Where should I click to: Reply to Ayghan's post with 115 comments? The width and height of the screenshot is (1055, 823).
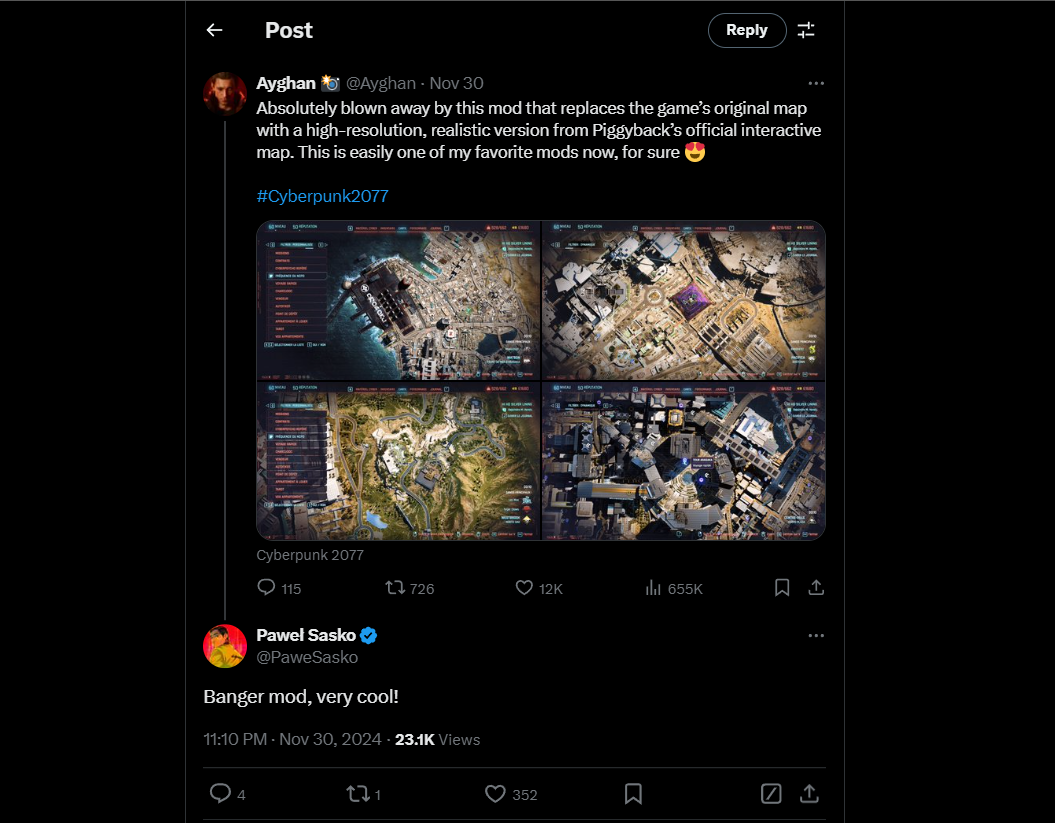coord(267,588)
